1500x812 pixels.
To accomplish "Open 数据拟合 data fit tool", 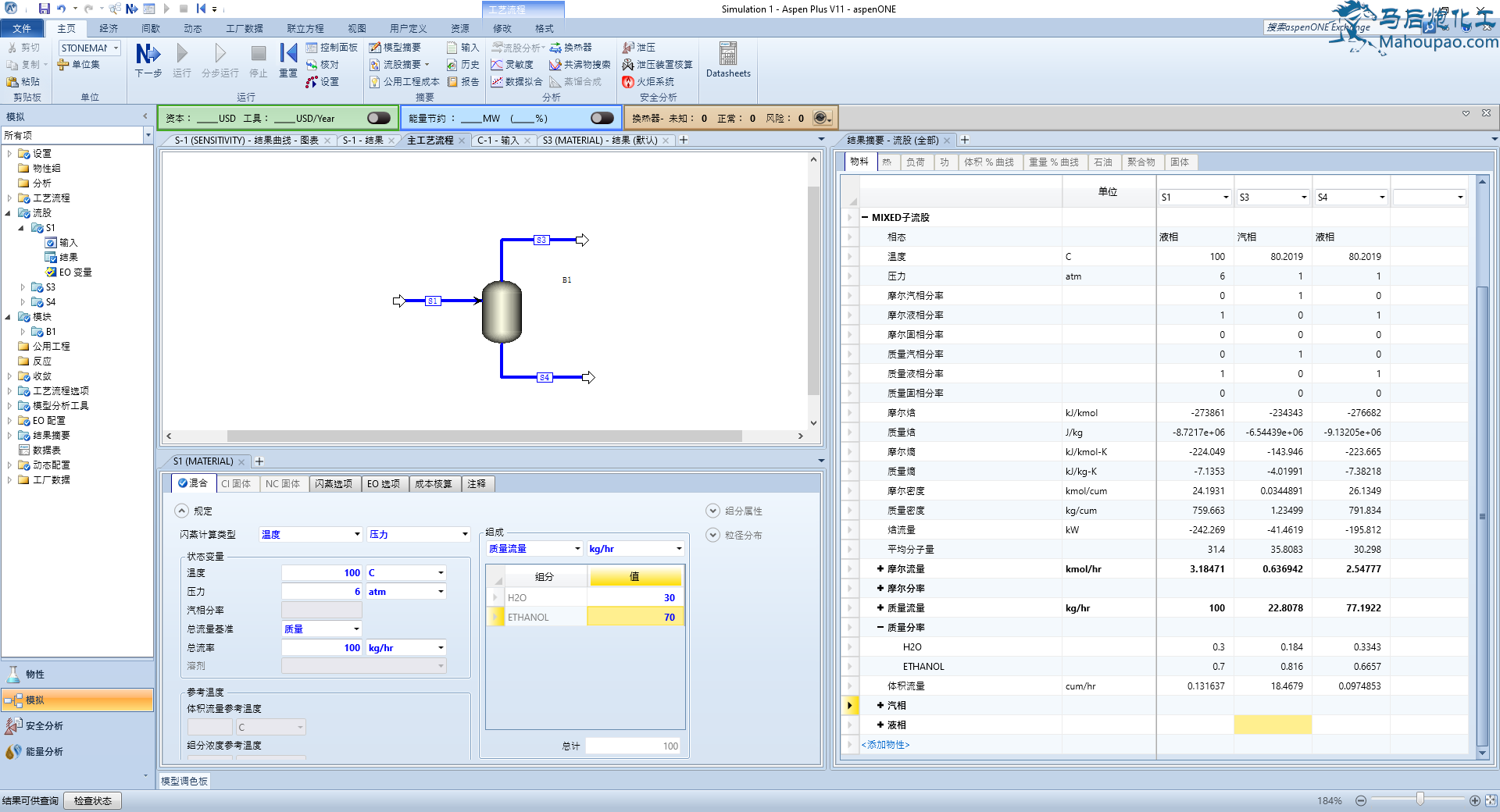I will [x=516, y=82].
